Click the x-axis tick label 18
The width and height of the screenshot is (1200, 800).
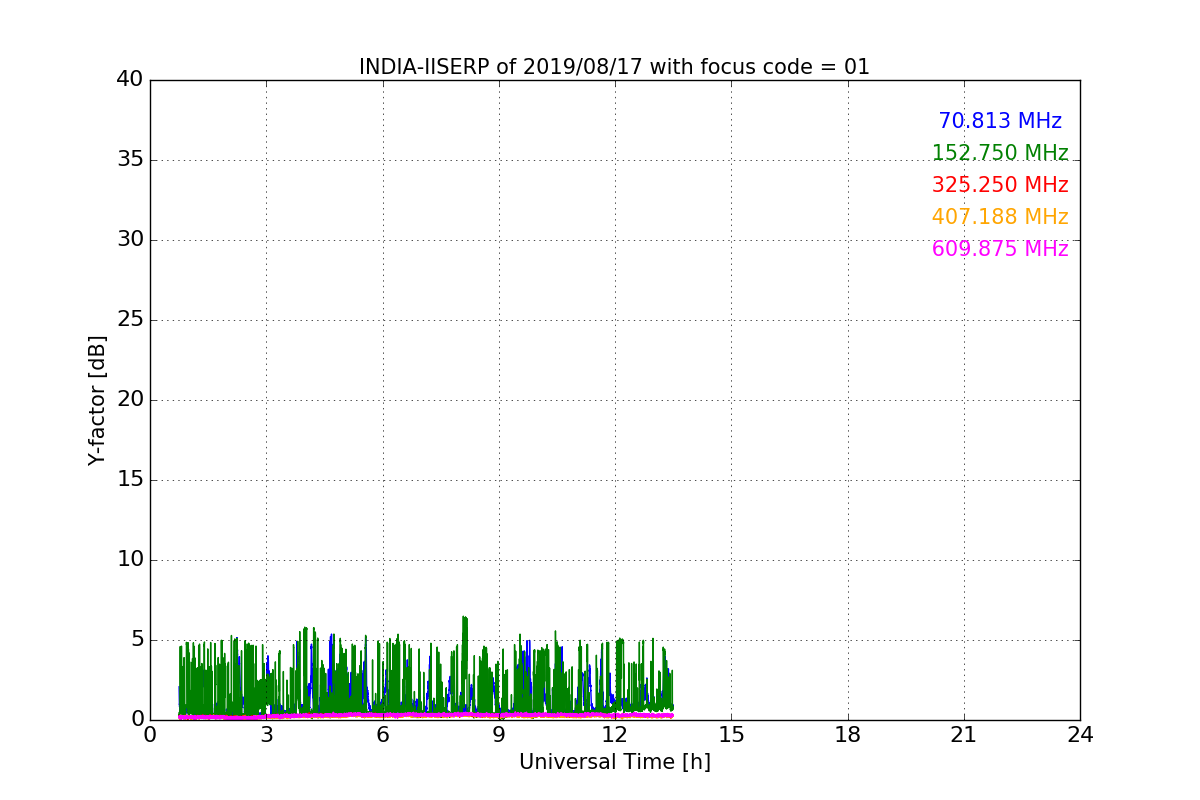pyautogui.click(x=848, y=735)
